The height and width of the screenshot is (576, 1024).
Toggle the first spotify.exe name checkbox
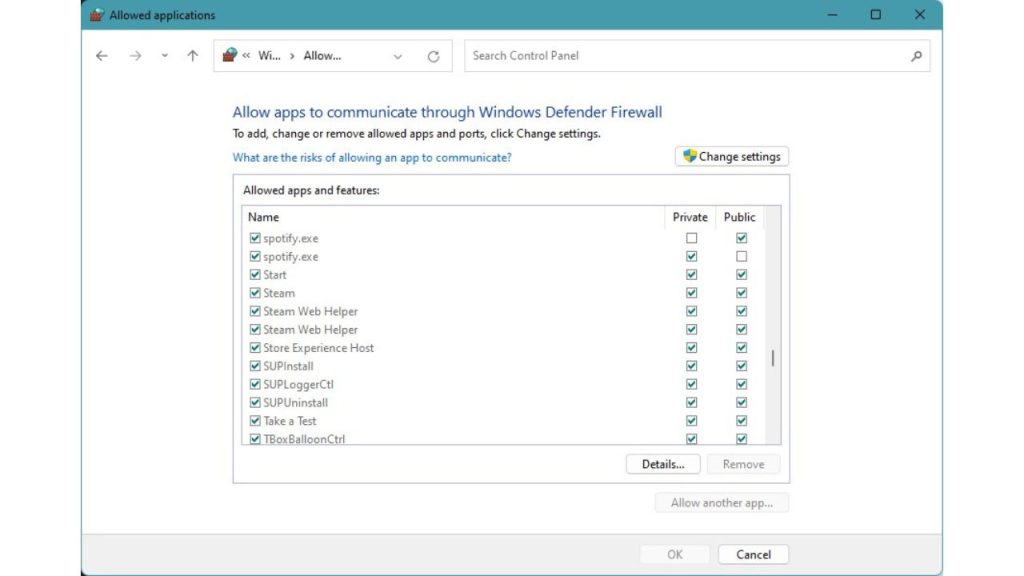[x=255, y=238]
